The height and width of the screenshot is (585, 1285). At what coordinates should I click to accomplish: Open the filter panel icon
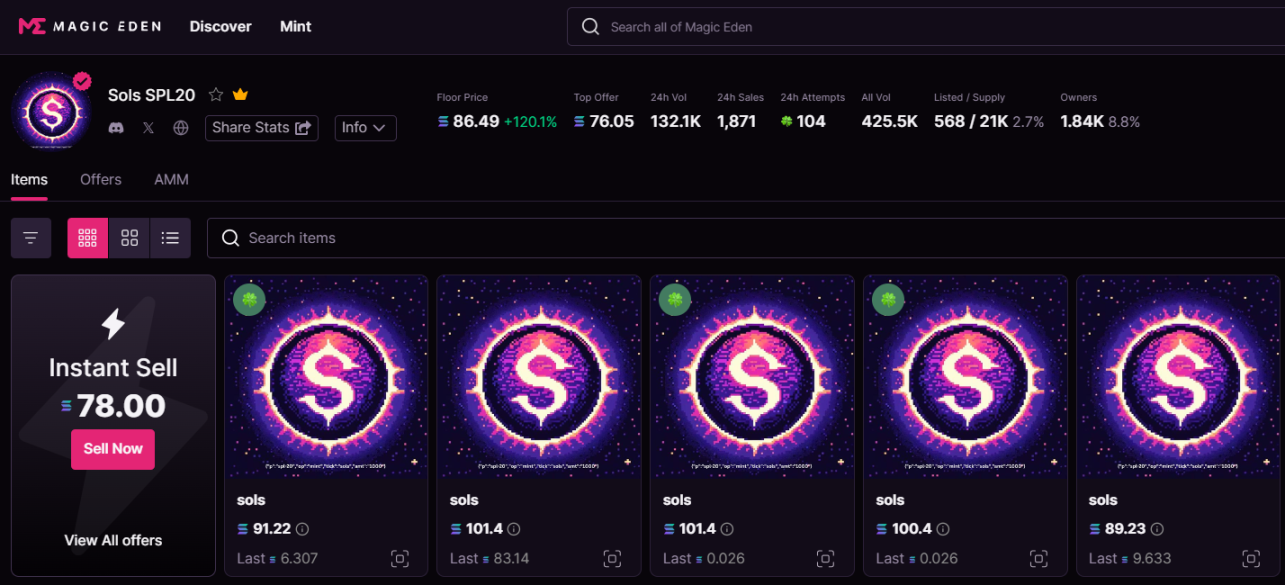coord(31,238)
